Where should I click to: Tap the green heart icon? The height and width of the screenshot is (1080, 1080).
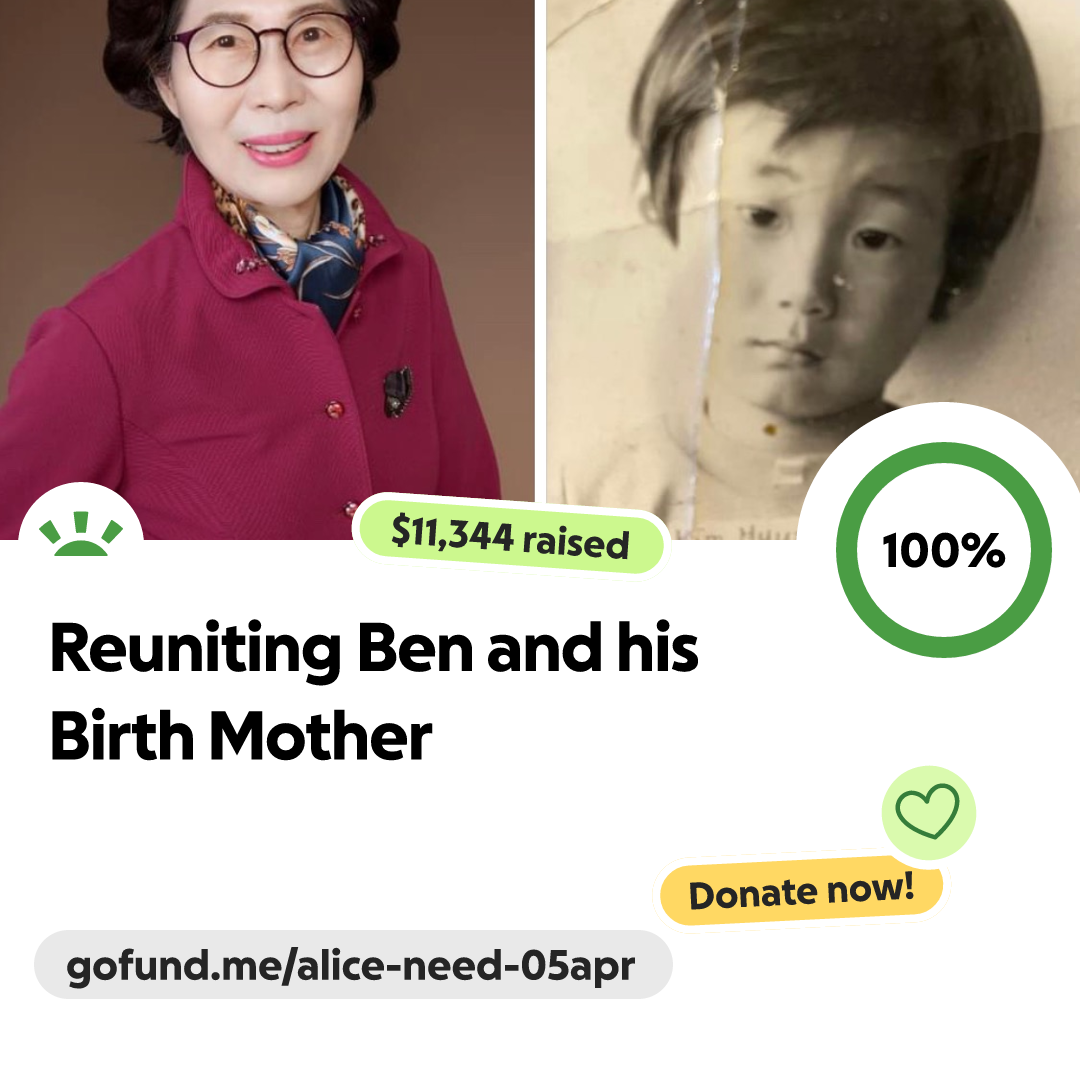(x=927, y=811)
